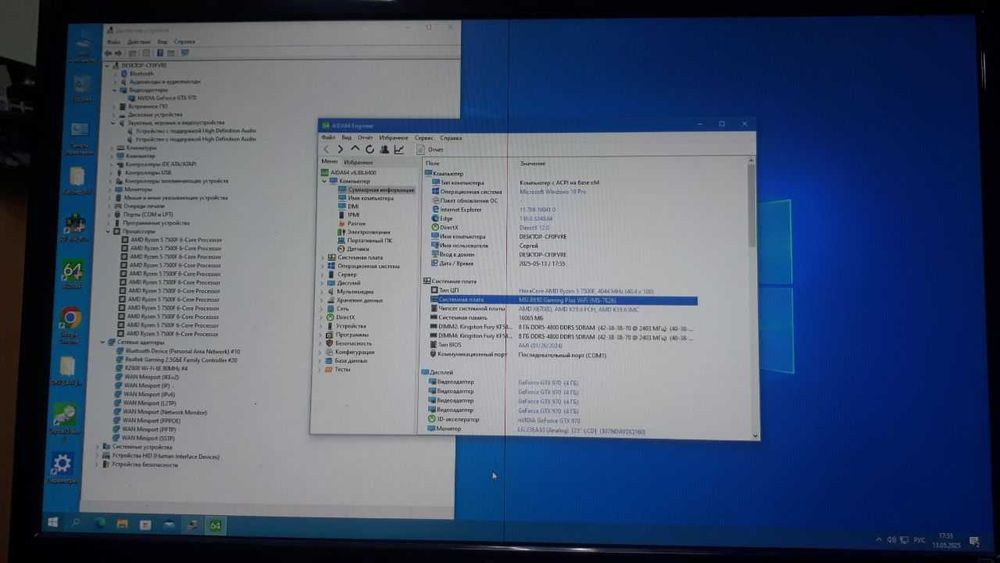The image size is (1000, 563).
Task: Expand the Системная плата node in AIDA64 tree
Action: pyautogui.click(x=322, y=258)
